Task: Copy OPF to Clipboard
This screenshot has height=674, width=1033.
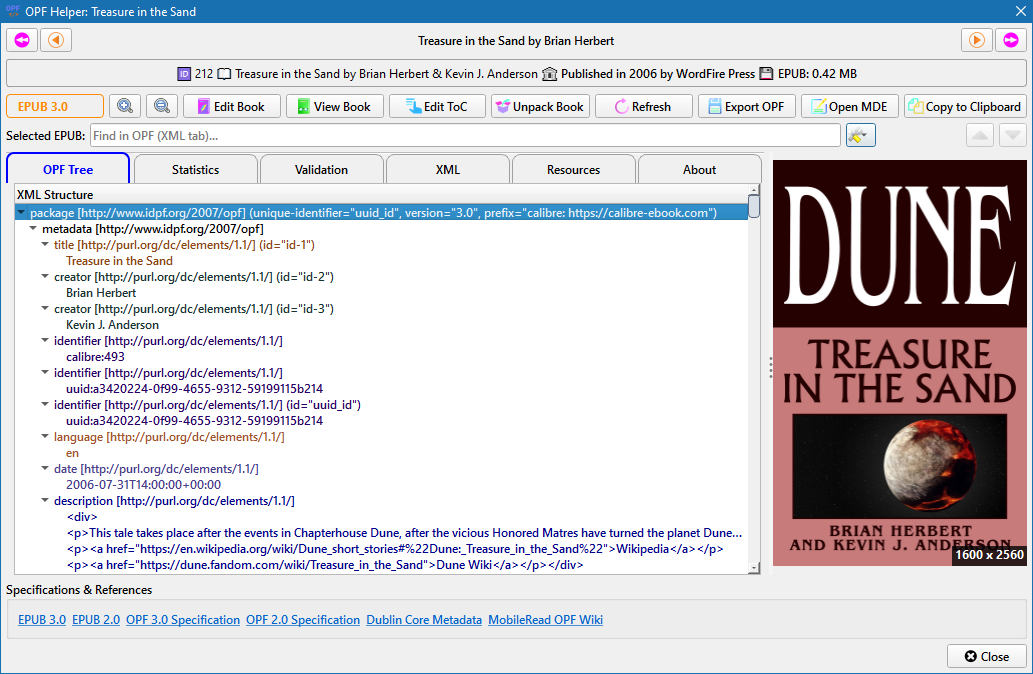Action: tap(965, 106)
